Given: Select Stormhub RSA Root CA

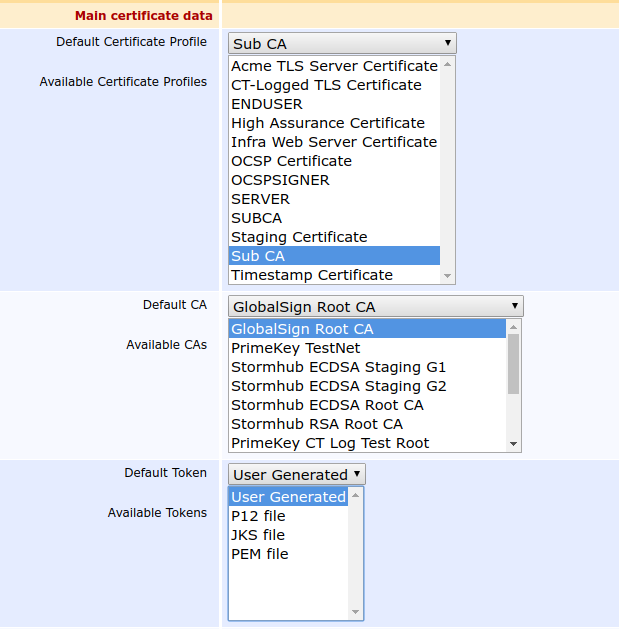Looking at the screenshot, I should tap(317, 424).
